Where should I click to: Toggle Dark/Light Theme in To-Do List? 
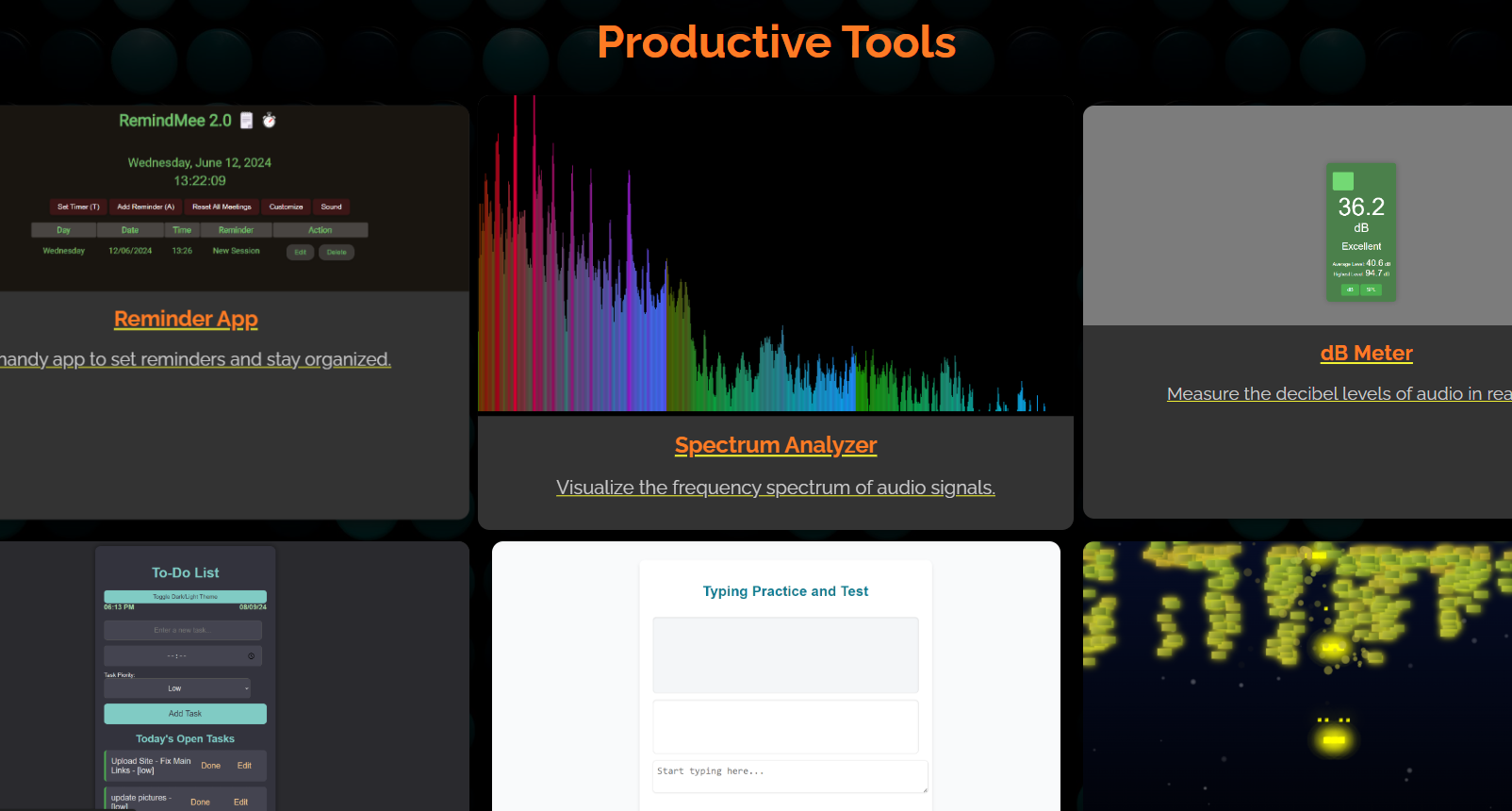tap(185, 597)
